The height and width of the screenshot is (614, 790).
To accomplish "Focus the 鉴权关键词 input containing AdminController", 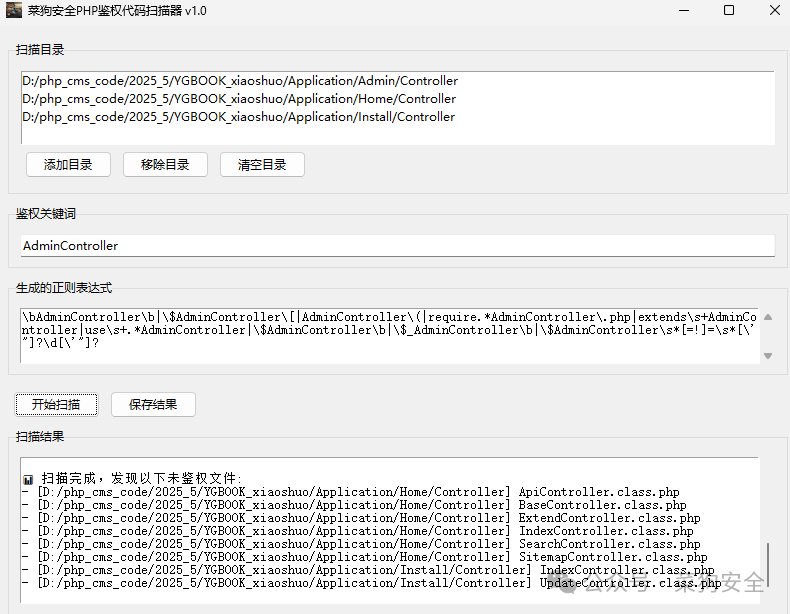I will pyautogui.click(x=398, y=246).
